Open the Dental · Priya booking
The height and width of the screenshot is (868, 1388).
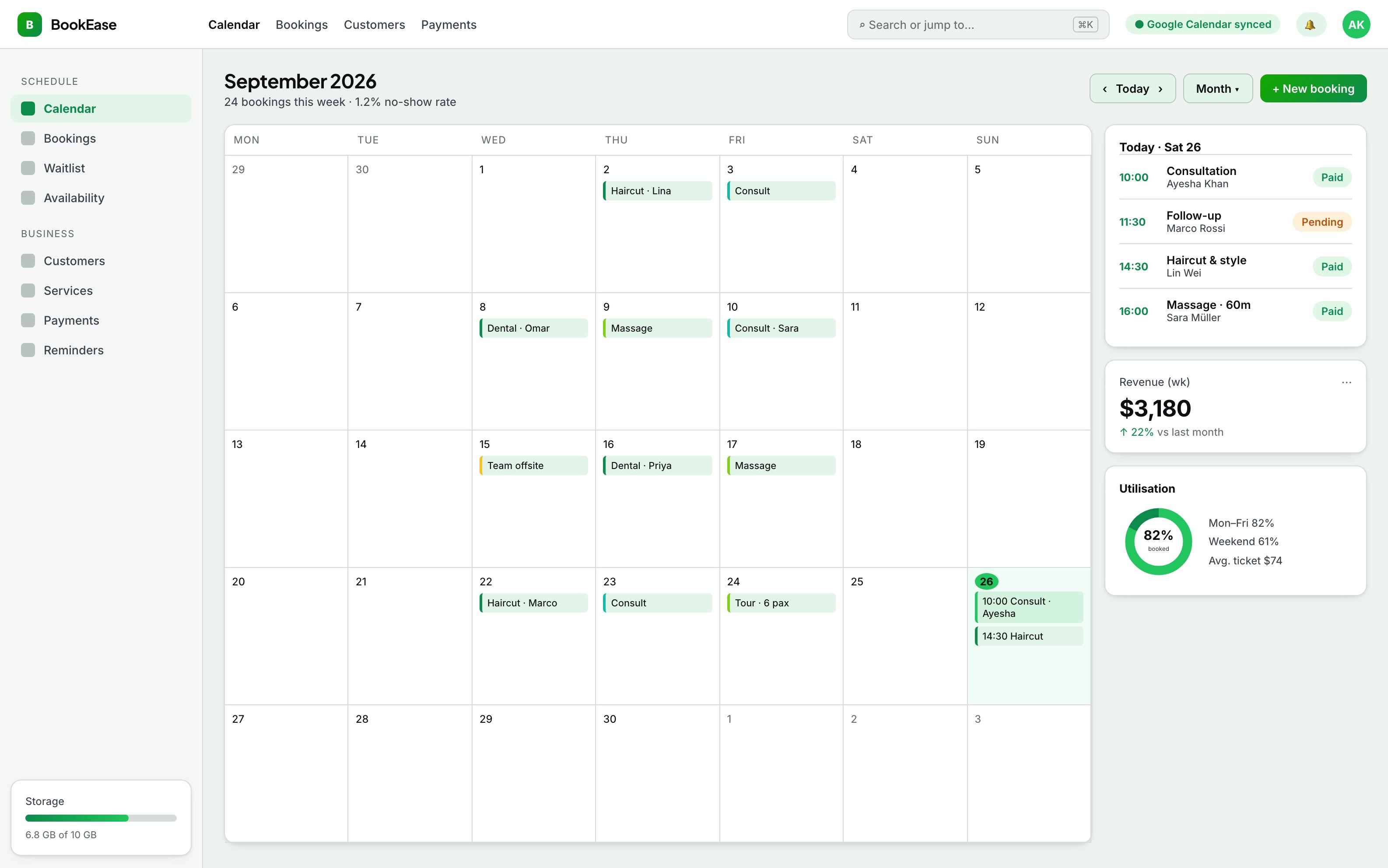(x=657, y=465)
